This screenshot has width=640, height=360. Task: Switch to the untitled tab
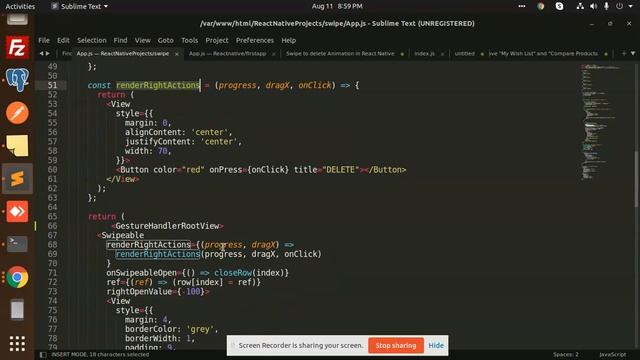(x=464, y=53)
